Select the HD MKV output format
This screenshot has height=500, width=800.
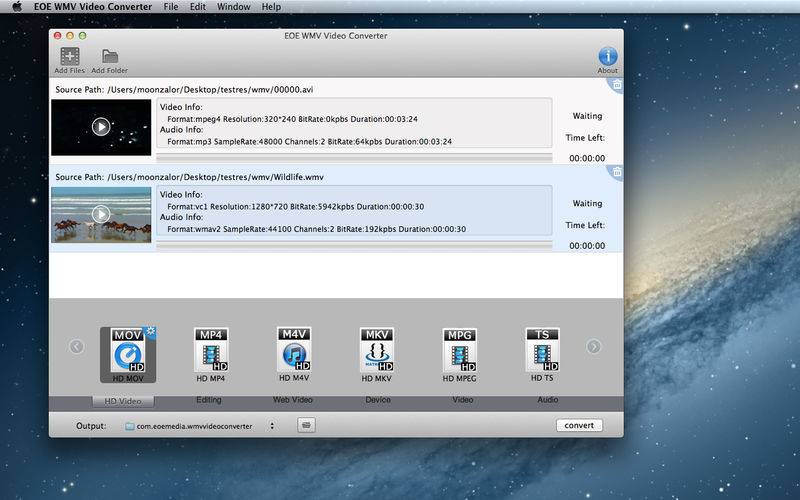[377, 355]
